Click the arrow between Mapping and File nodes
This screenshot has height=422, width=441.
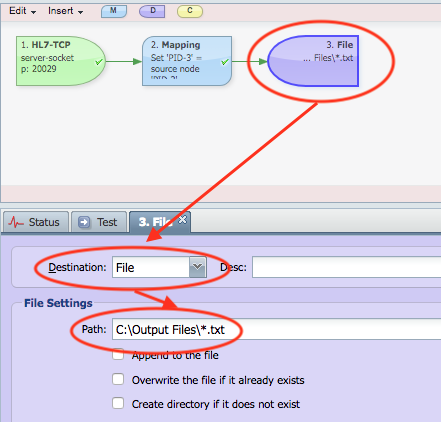tap(250, 61)
